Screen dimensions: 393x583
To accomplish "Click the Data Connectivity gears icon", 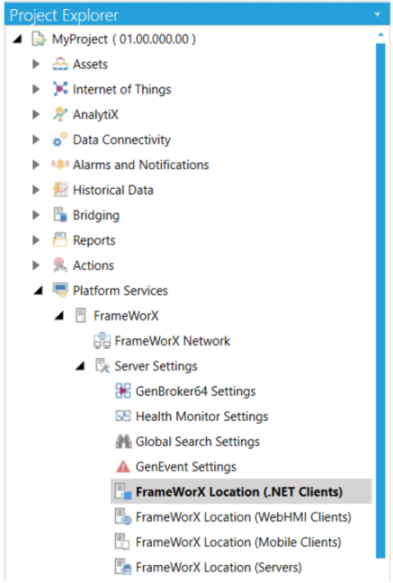I will (60, 140).
